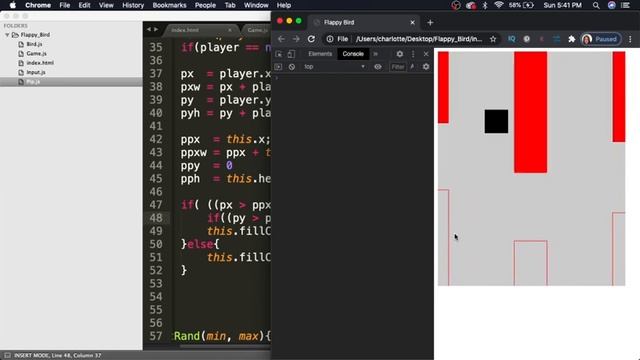Viewport: 640px width, 360px height.
Task: Open the Edit menu
Action: point(84,5)
